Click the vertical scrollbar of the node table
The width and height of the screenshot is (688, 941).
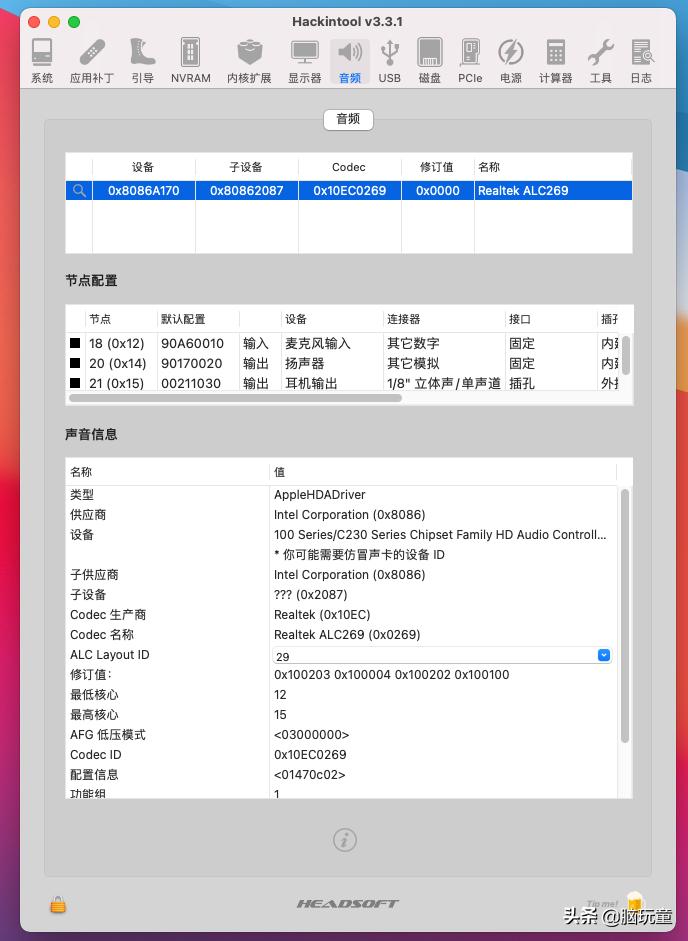point(626,355)
